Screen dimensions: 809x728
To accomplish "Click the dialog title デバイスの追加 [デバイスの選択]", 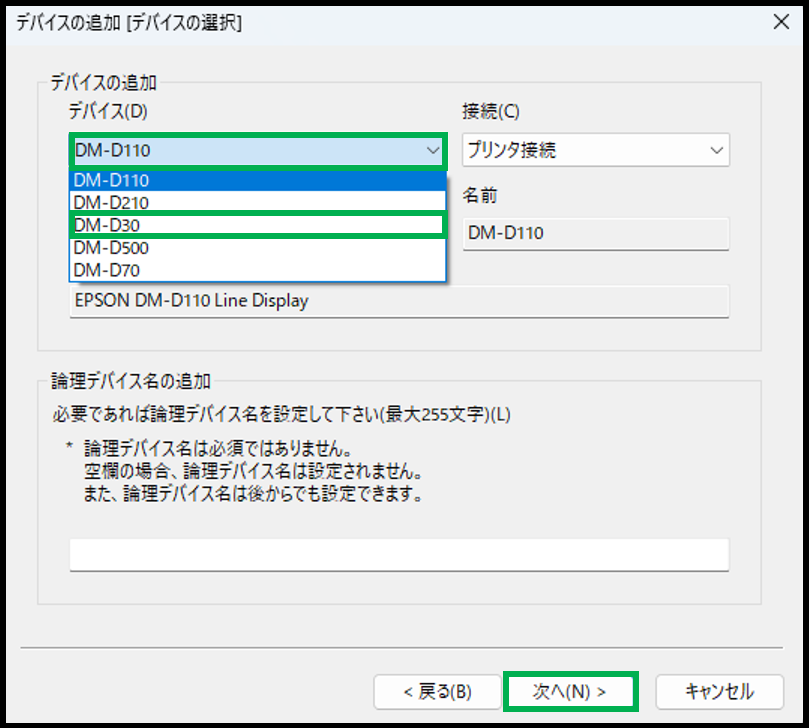I will coord(129,23).
